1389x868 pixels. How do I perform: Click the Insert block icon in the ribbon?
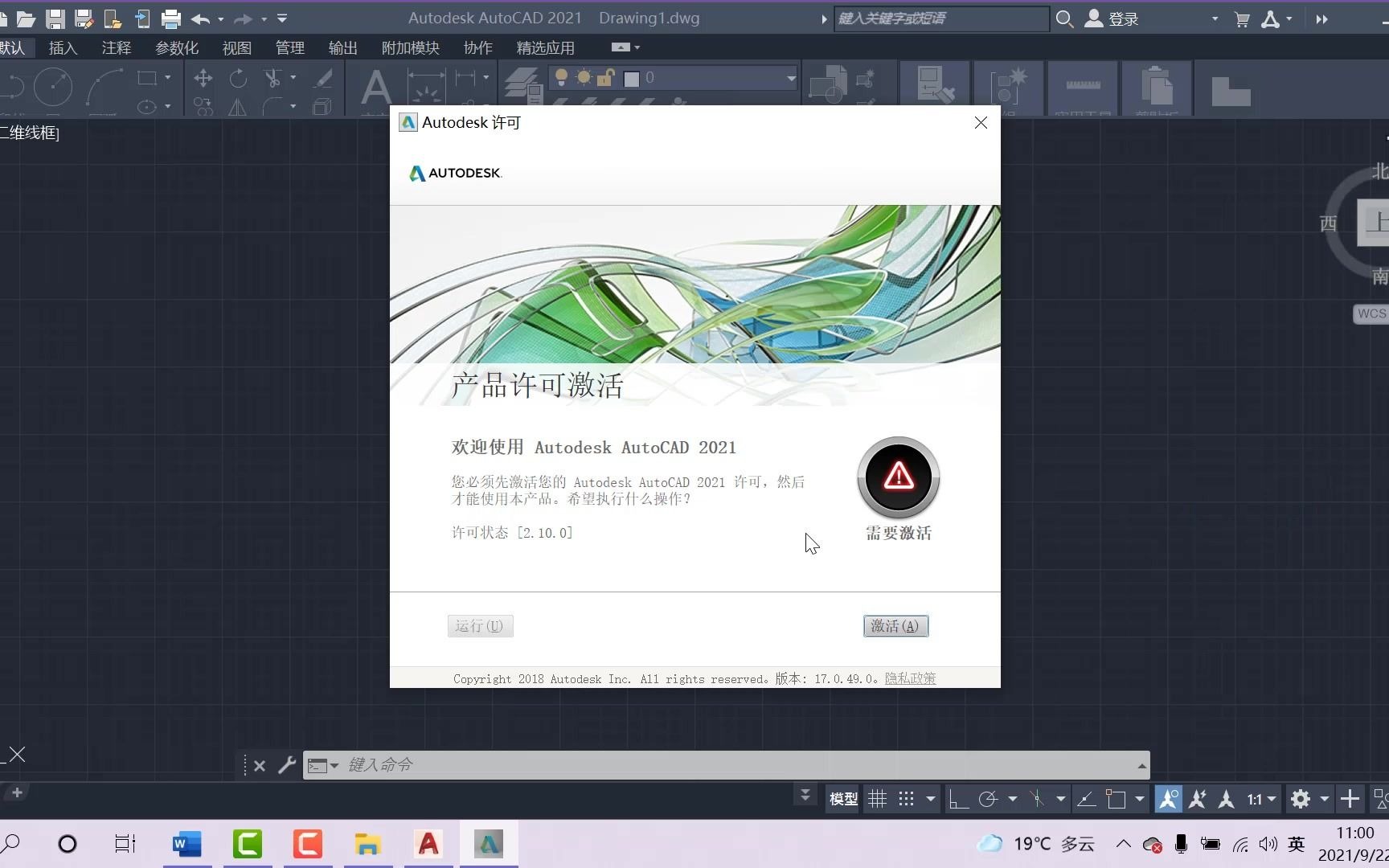tap(827, 84)
